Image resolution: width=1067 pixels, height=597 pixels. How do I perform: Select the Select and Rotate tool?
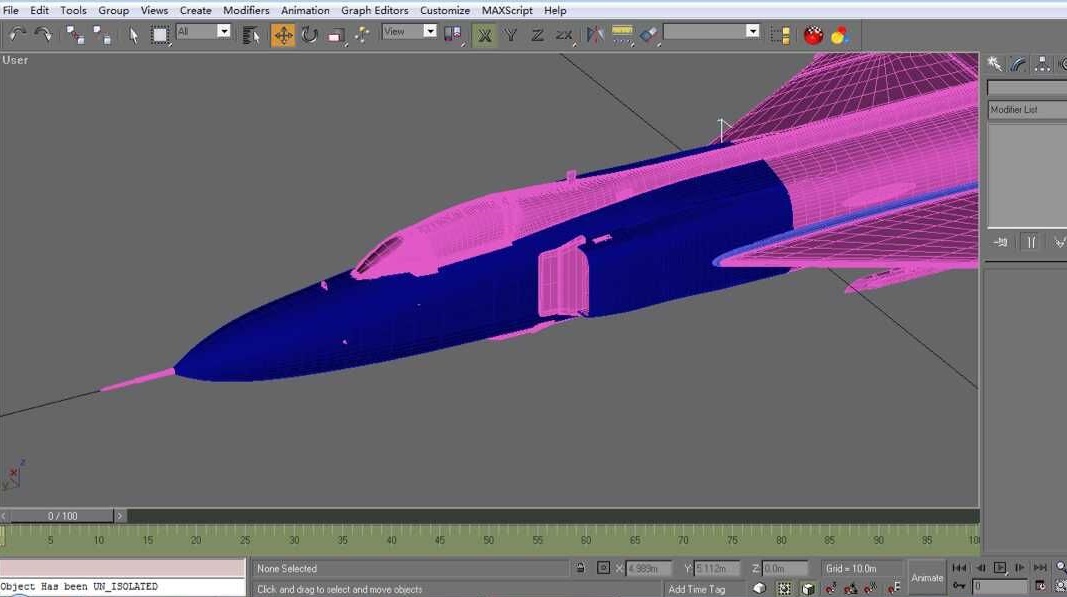coord(310,35)
